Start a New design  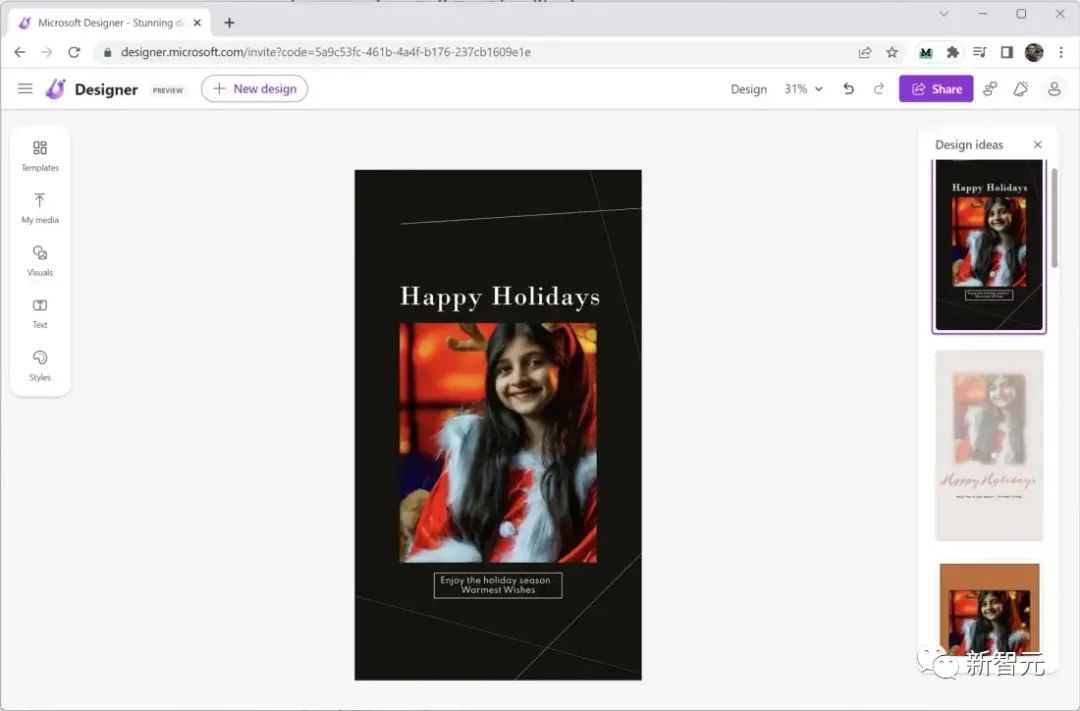click(254, 89)
